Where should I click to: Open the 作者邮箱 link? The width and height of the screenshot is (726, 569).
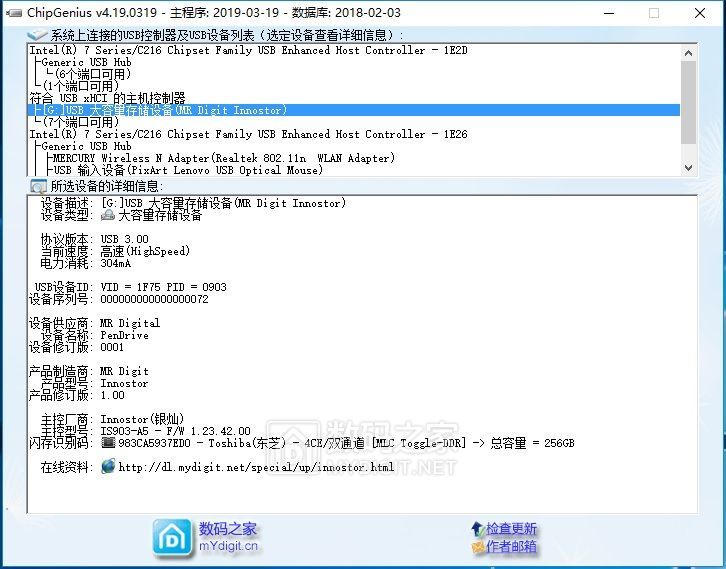click(x=511, y=547)
